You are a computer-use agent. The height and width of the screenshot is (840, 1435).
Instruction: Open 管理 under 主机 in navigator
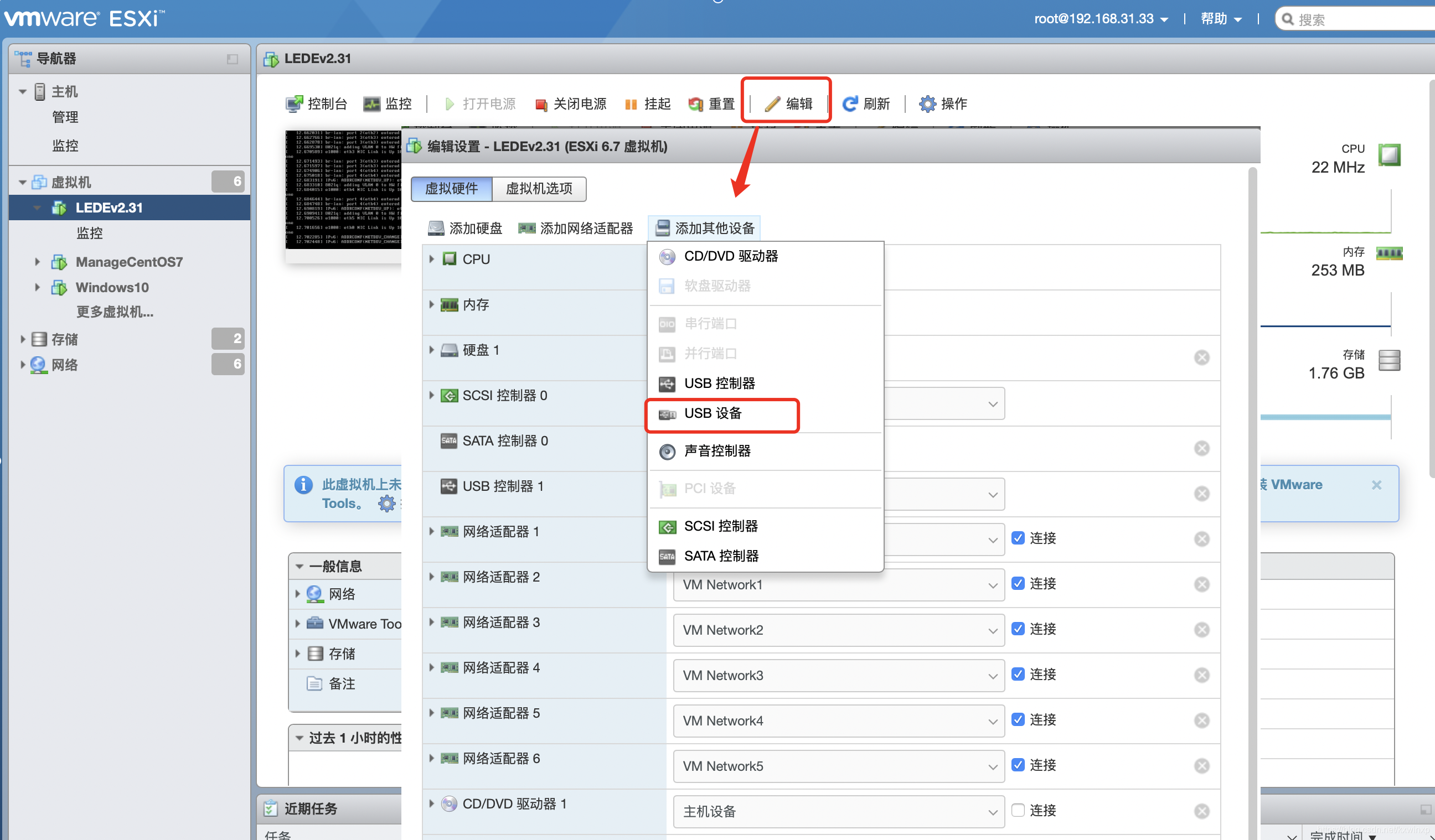tap(65, 117)
